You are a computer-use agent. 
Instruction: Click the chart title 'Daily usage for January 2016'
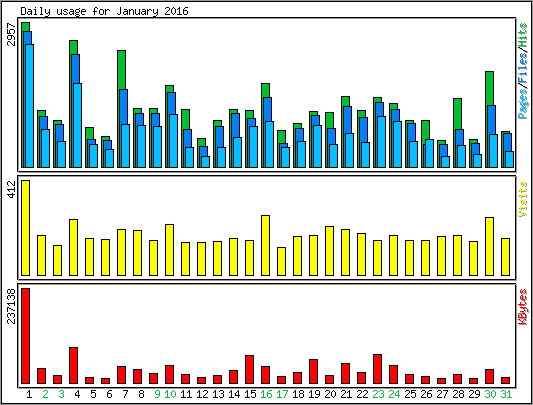point(104,11)
